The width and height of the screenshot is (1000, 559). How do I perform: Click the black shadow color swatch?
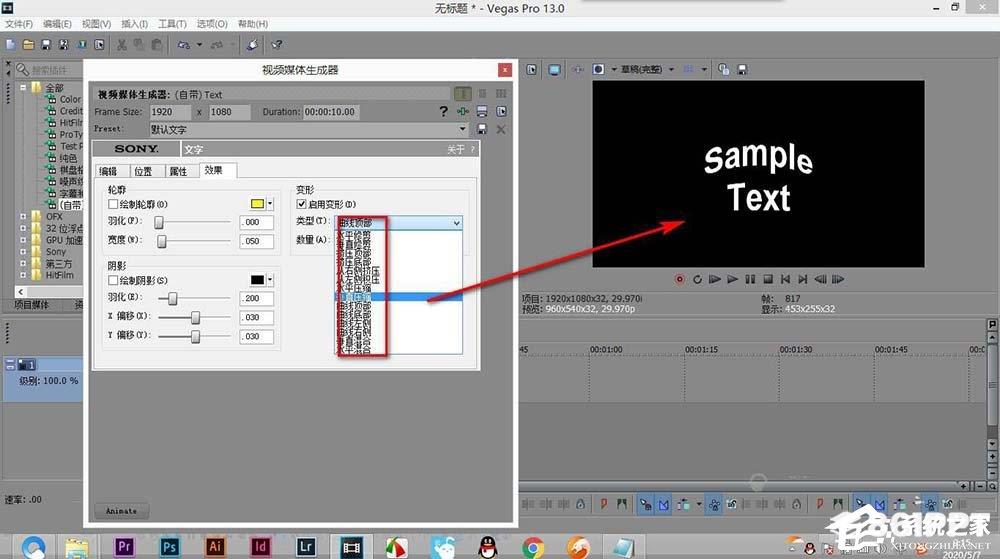[258, 280]
